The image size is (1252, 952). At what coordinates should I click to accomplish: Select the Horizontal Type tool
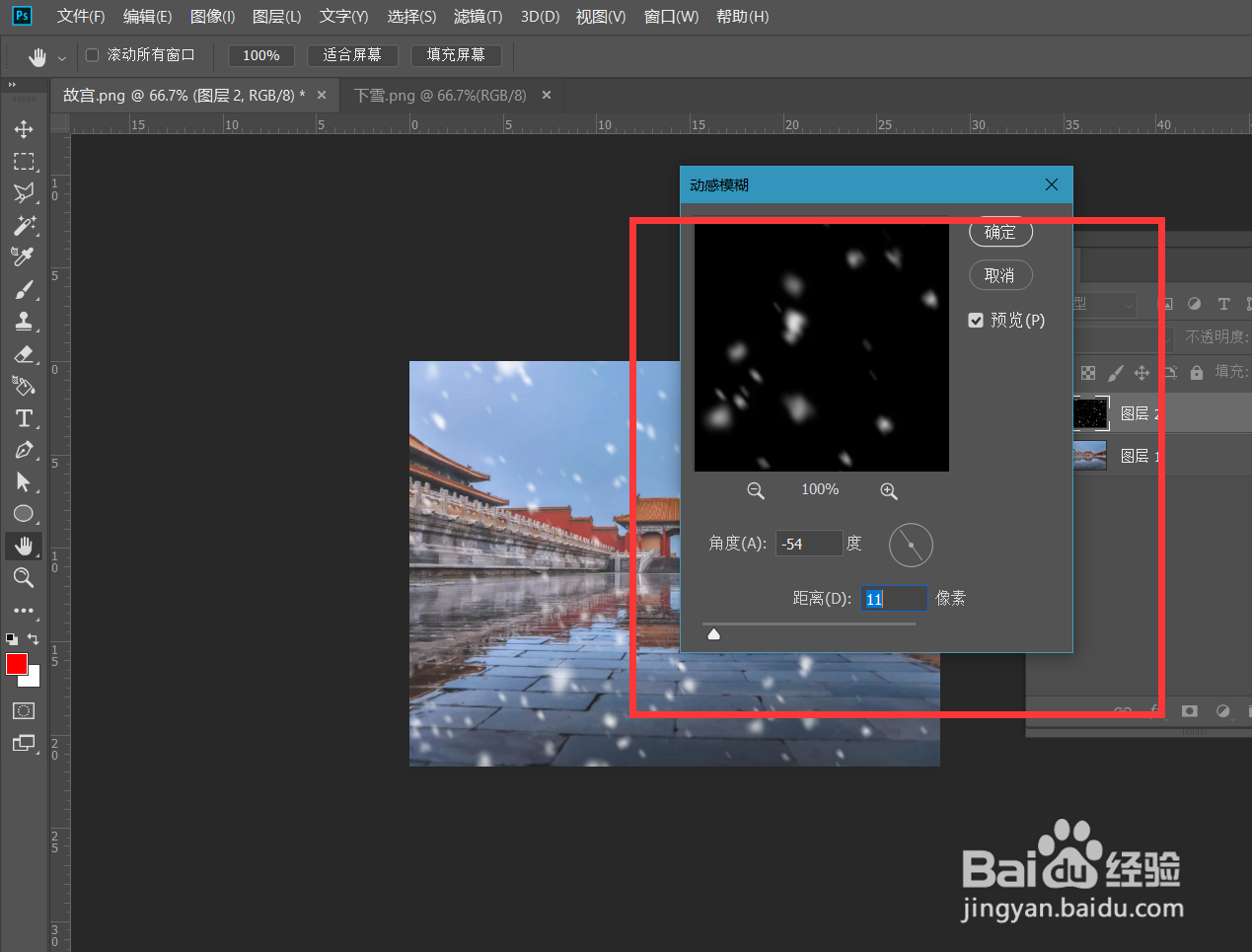pyautogui.click(x=24, y=417)
